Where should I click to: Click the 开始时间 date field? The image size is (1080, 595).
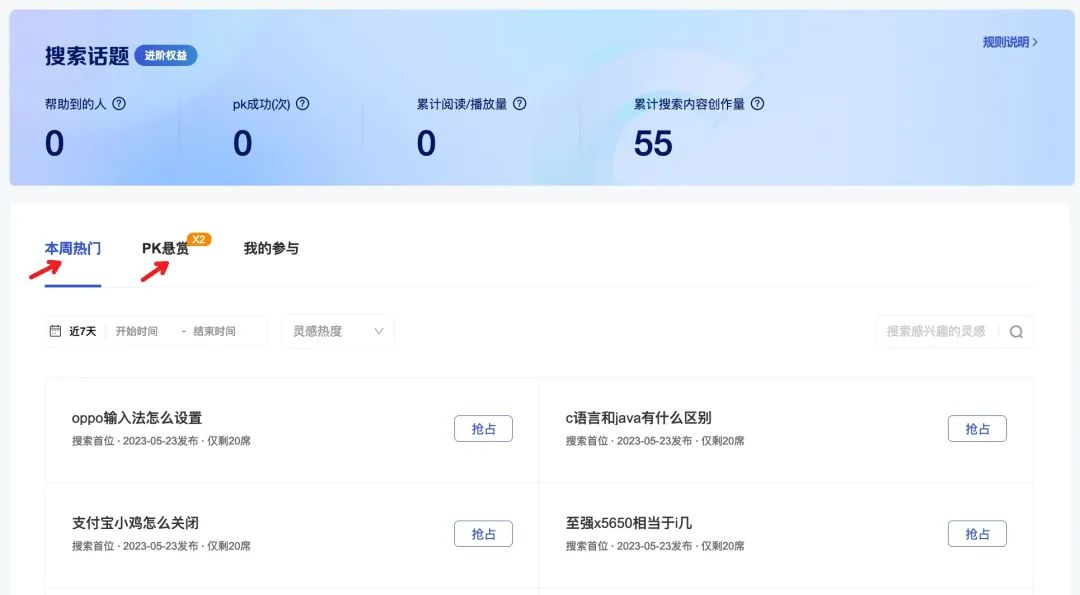coord(137,331)
